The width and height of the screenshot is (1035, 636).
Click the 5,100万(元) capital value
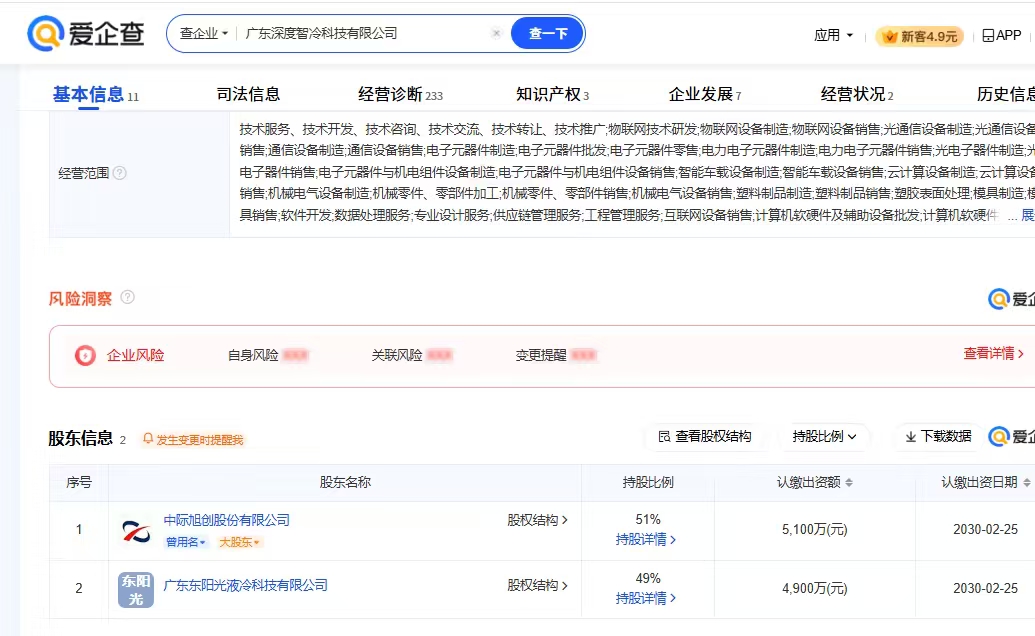[815, 529]
